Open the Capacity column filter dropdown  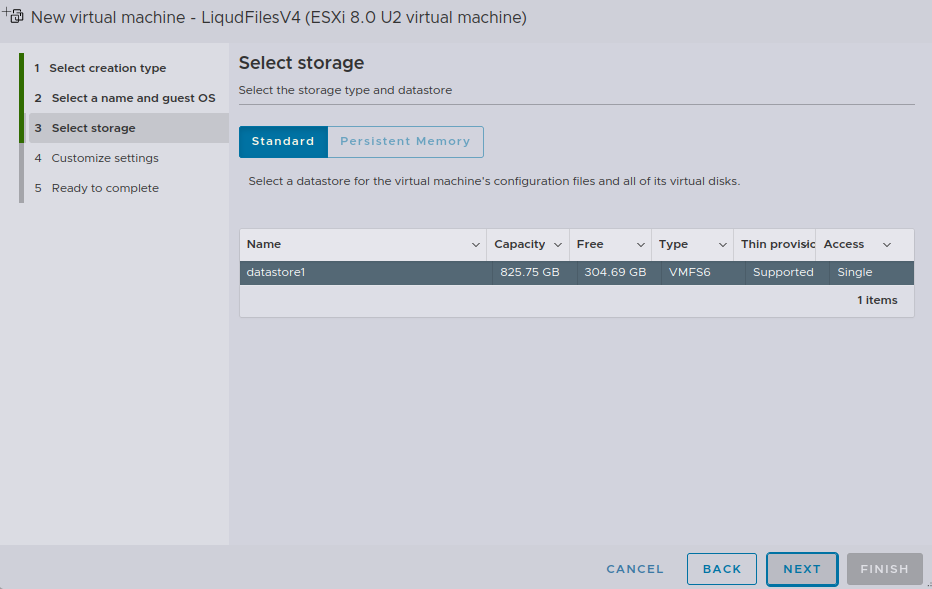(559, 244)
